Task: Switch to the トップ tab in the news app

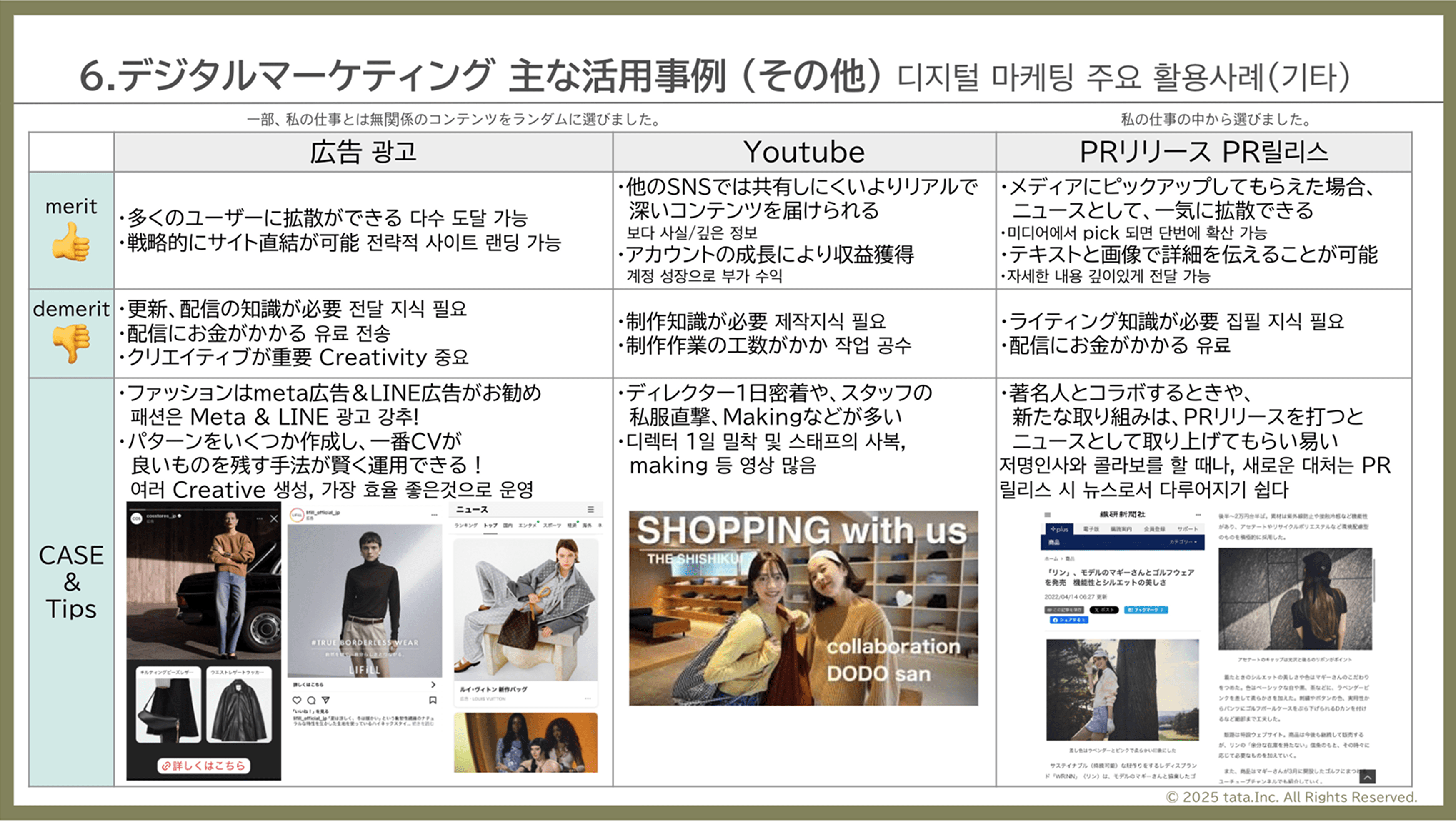Action: point(491,527)
